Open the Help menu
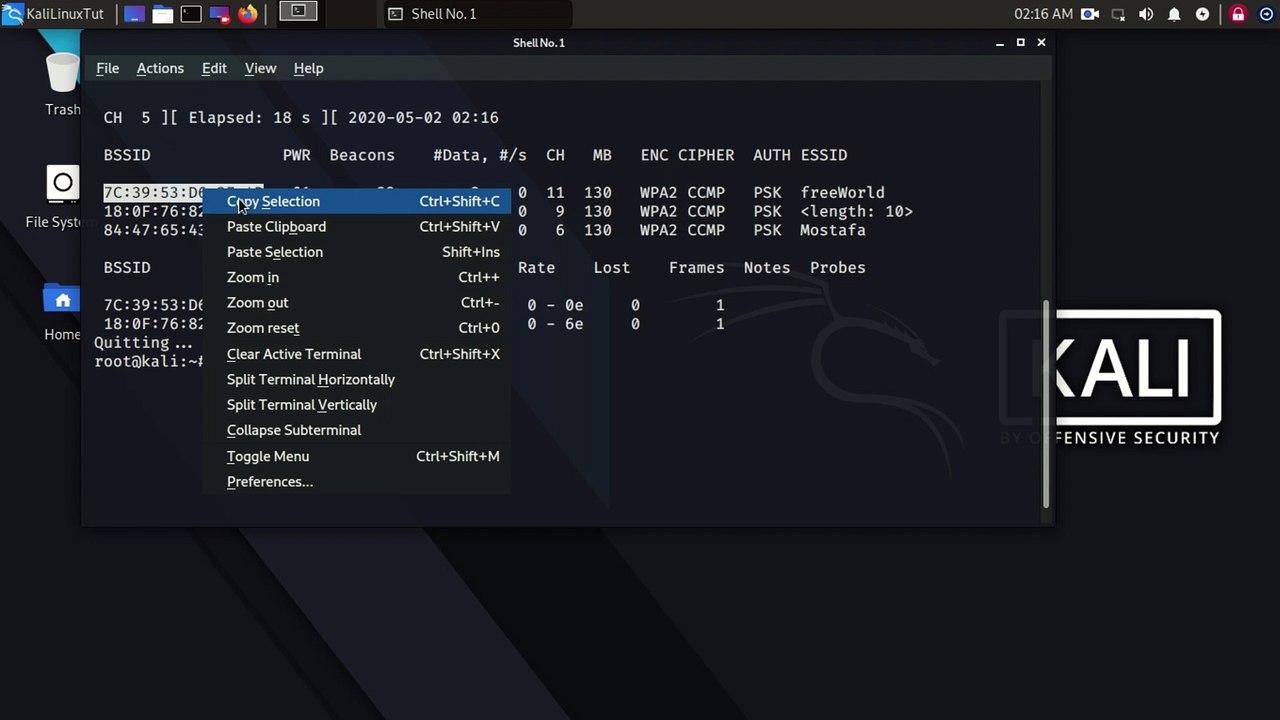Image resolution: width=1280 pixels, height=720 pixels. 308,68
